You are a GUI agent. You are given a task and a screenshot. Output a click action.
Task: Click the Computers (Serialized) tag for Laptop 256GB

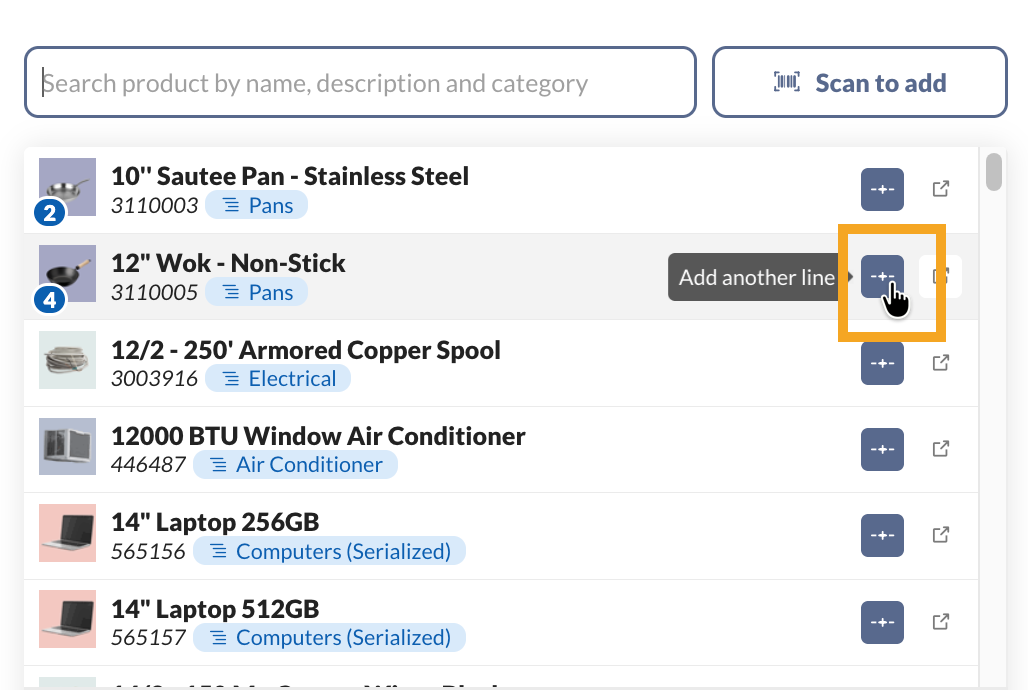tap(329, 550)
